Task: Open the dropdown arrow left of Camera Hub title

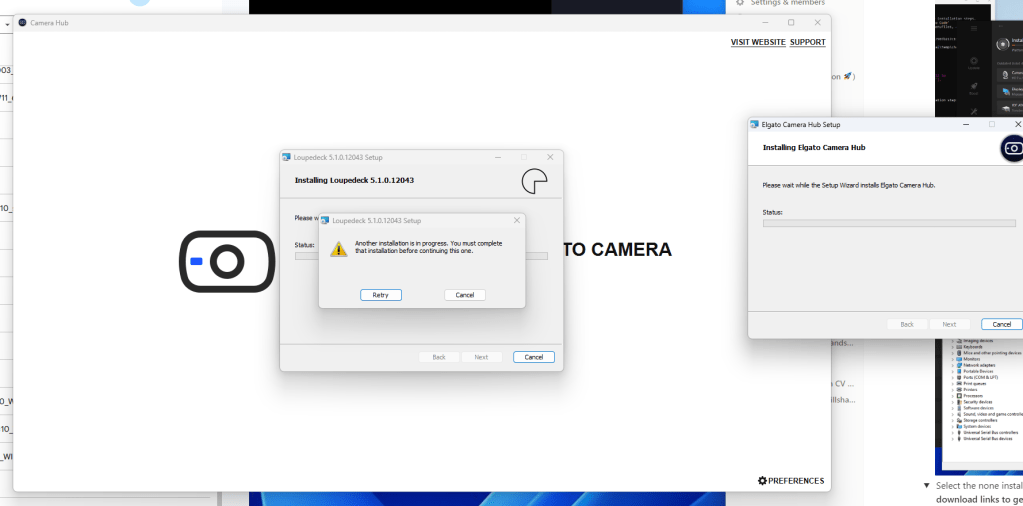Action: [7, 24]
